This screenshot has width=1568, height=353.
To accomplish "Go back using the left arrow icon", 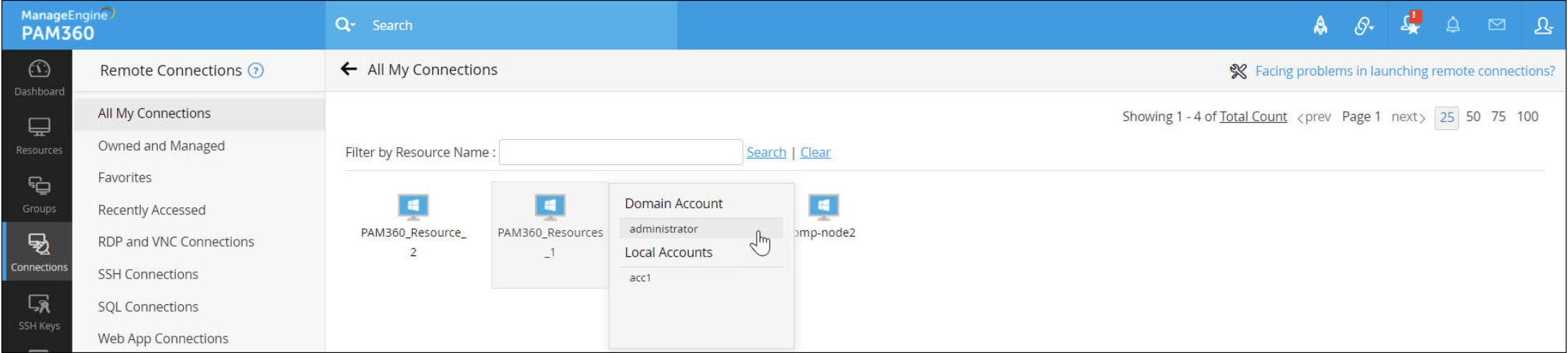I will [x=349, y=69].
